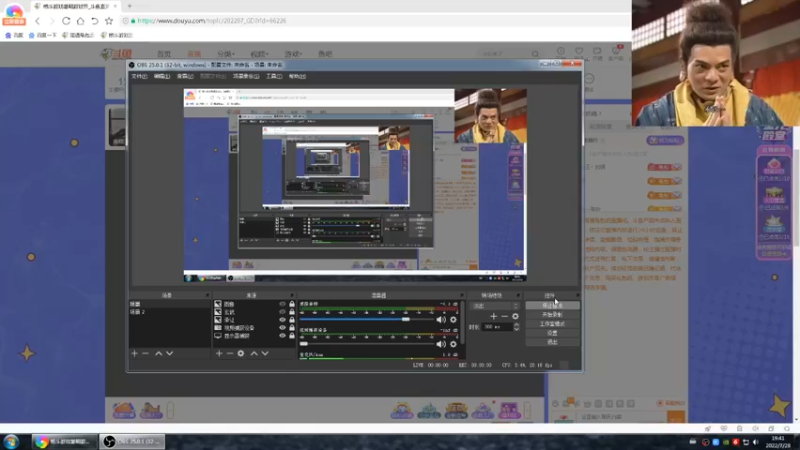Open Douyu follow heart icon
This screenshot has width=800, height=450.
point(579,51)
